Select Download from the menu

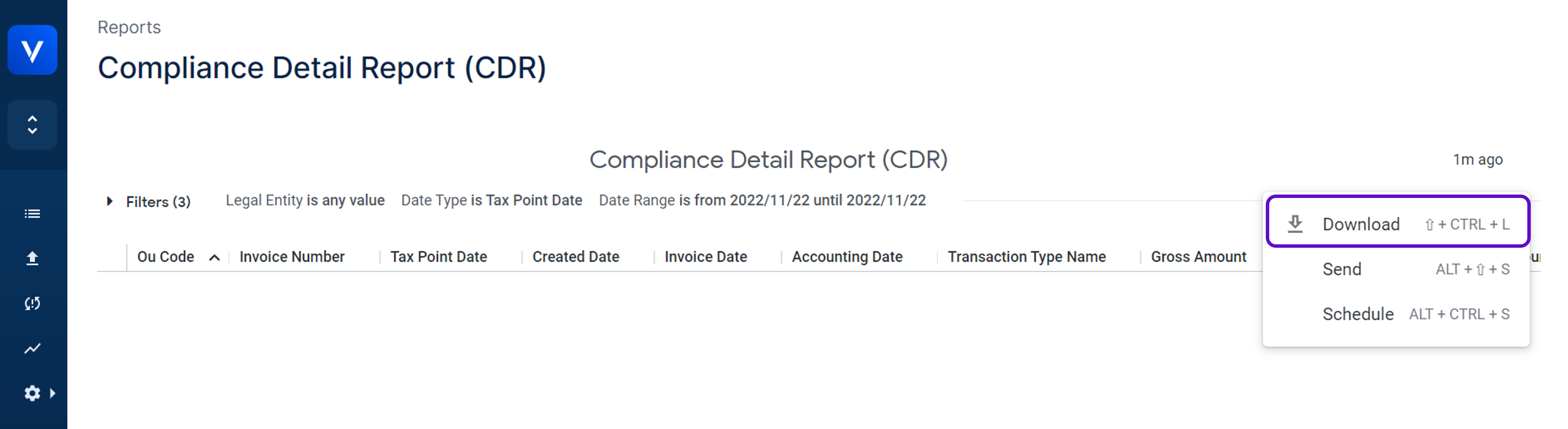[x=1360, y=224]
